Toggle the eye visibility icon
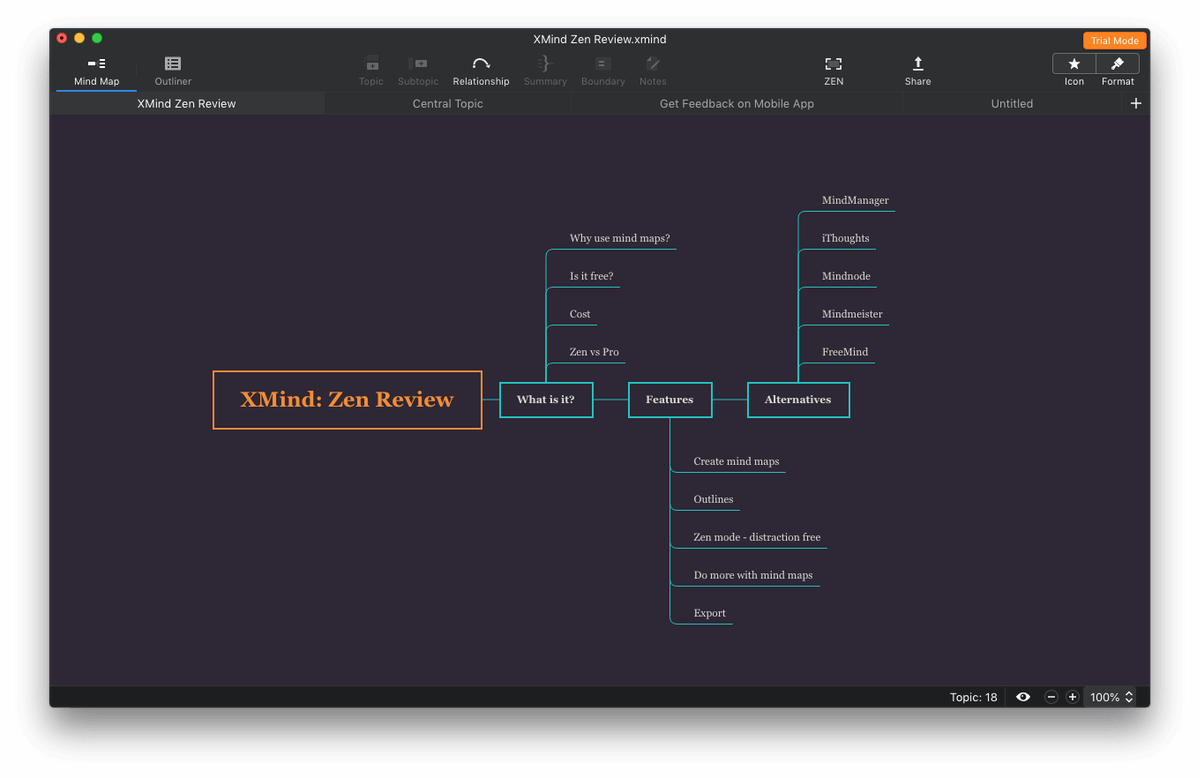The height and width of the screenshot is (778, 1200). pyautogui.click(x=1023, y=697)
